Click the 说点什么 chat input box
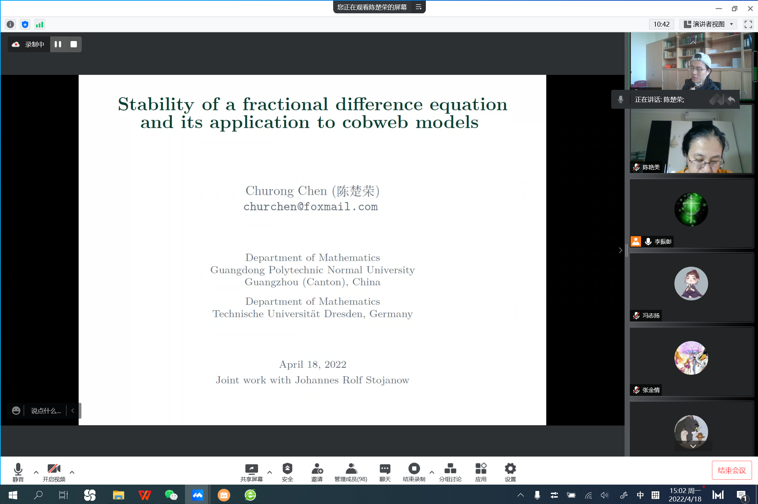The width and height of the screenshot is (758, 504). [x=45, y=410]
